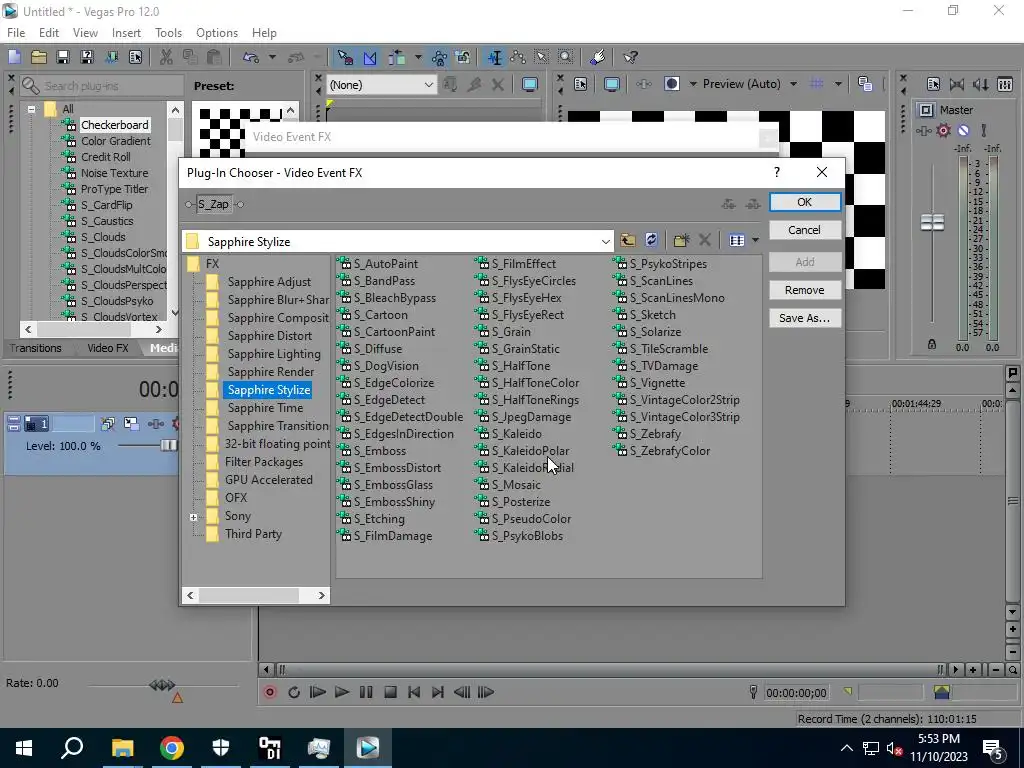Click the Undo arrow icon
1024x768 pixels.
251,57
